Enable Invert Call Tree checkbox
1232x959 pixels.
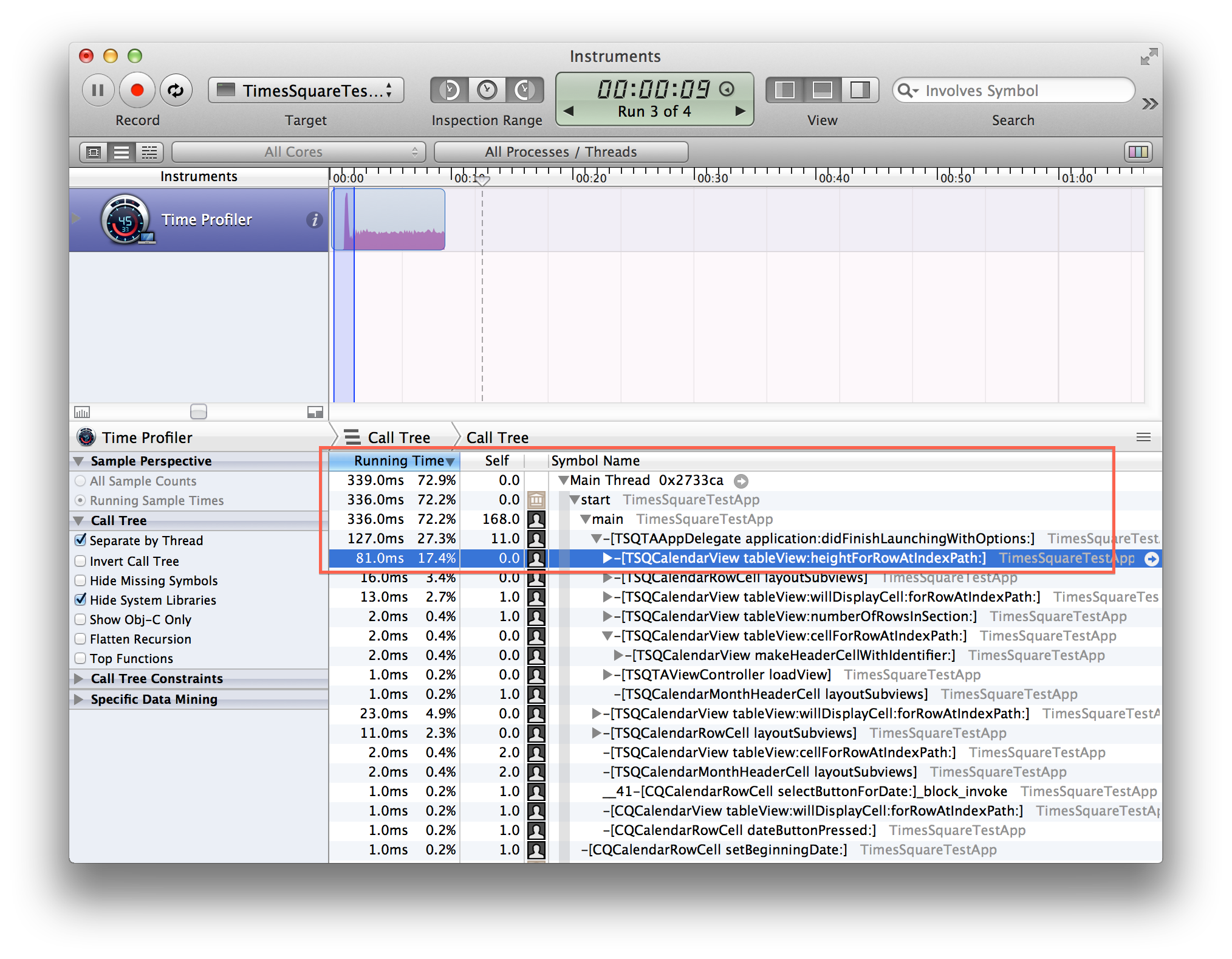[x=80, y=561]
